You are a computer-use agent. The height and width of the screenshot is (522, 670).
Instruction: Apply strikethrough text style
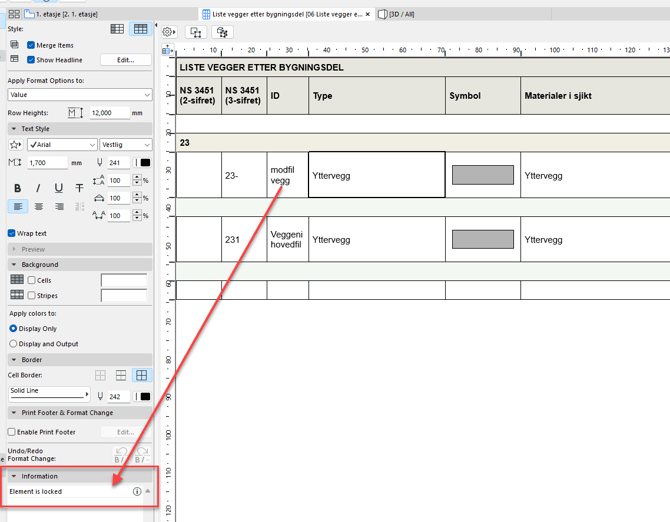pyautogui.click(x=80, y=188)
